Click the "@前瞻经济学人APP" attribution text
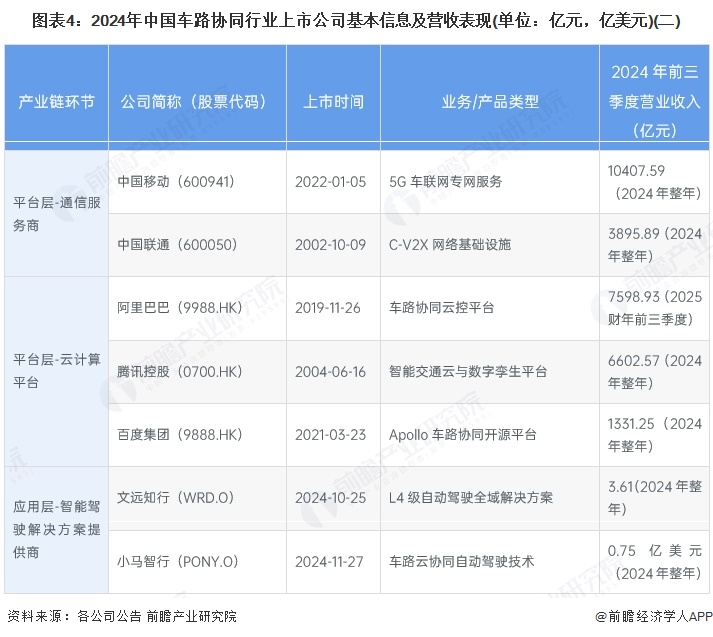The width and height of the screenshot is (713, 637). point(654,617)
